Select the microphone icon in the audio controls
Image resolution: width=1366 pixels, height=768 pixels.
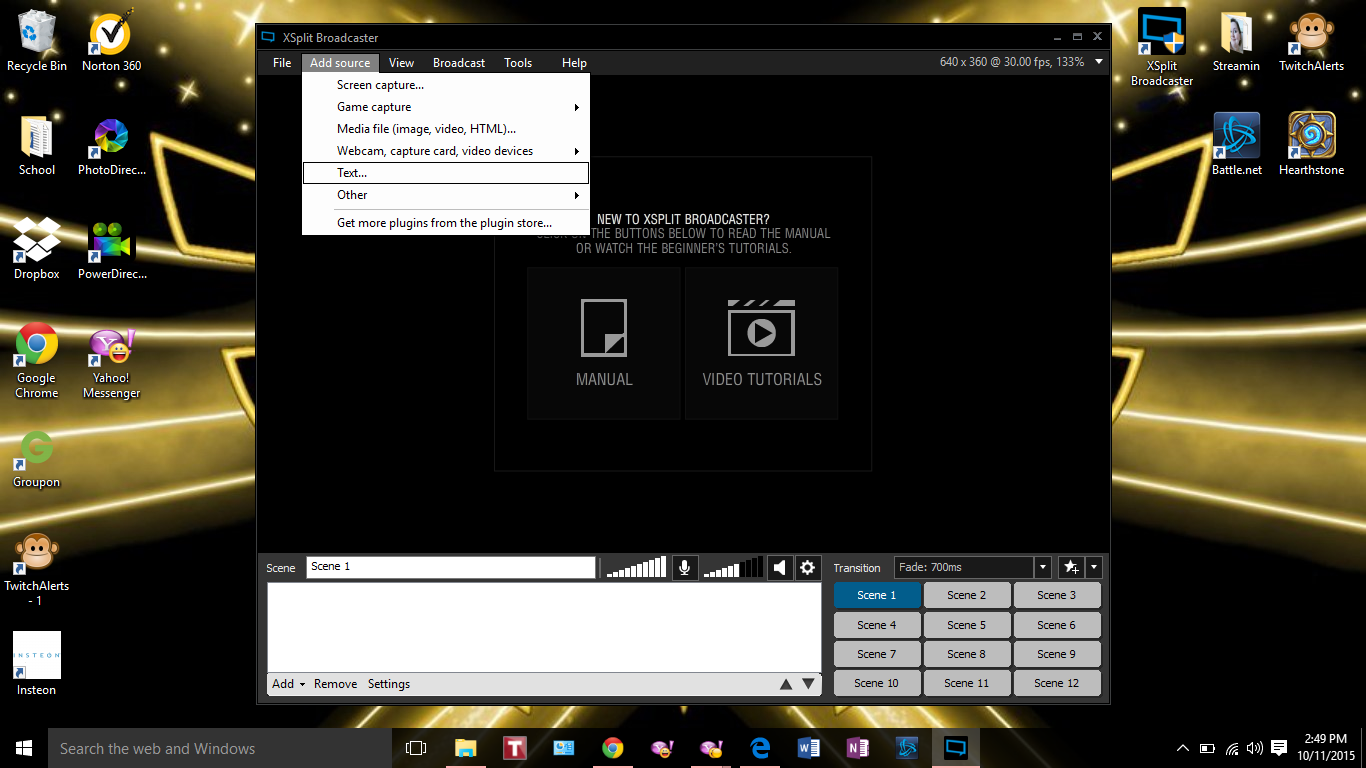[x=685, y=567]
